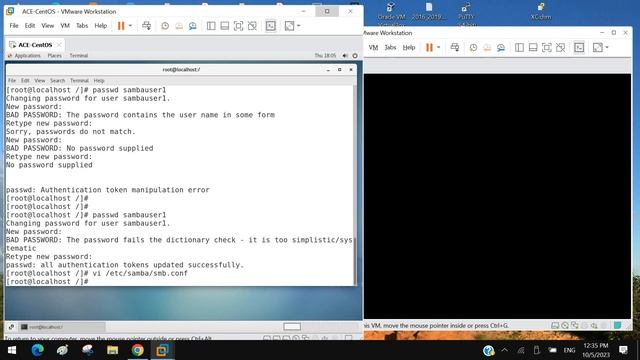Open terminal window's Search menu
Image resolution: width=640 pixels, height=360 pixels.
coord(58,80)
